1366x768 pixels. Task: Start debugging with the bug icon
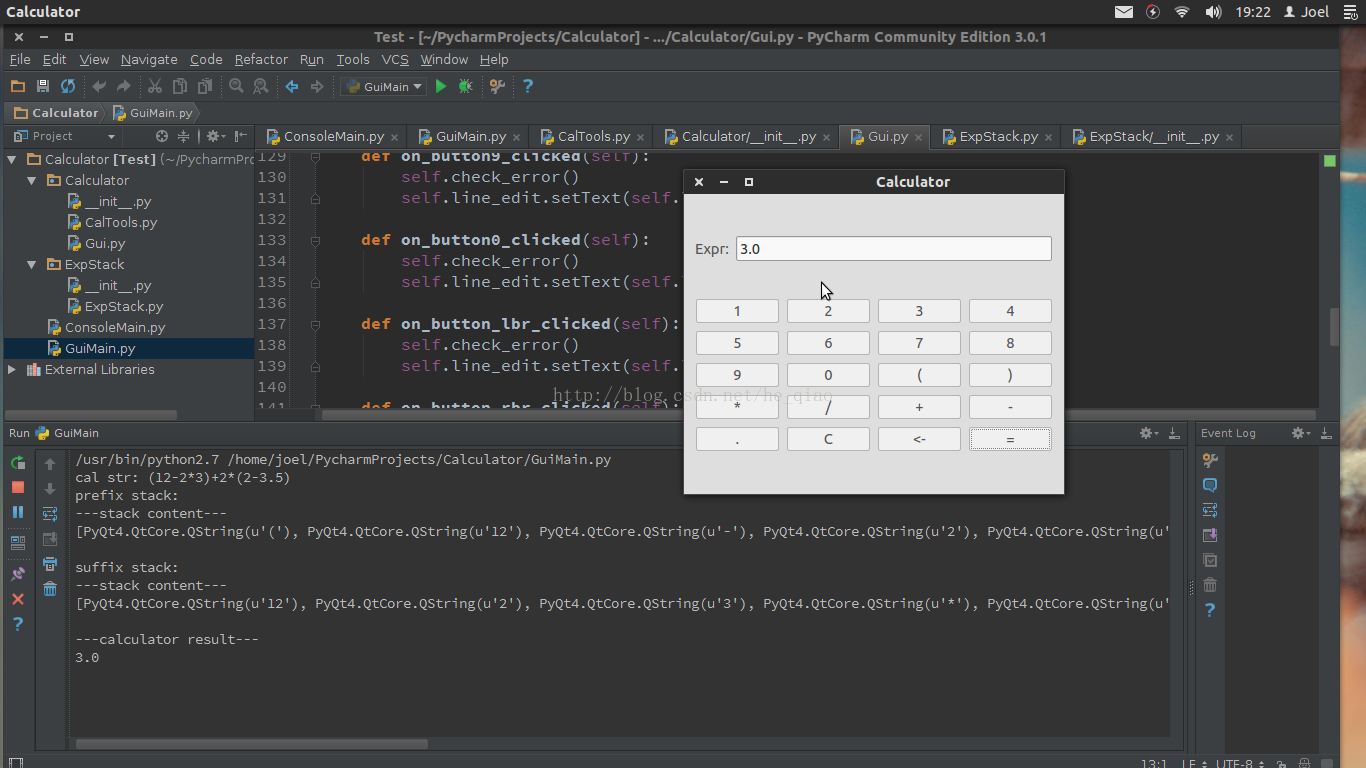coord(465,87)
